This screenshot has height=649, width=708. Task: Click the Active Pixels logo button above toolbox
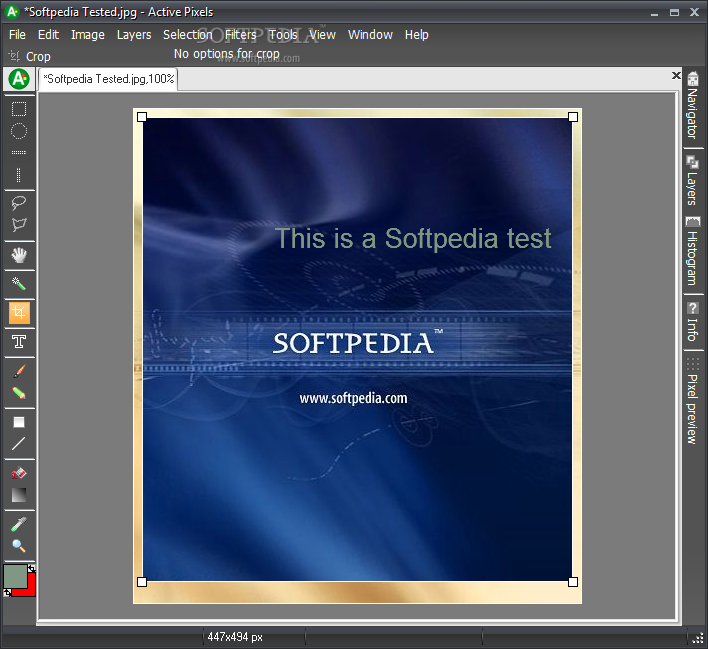coord(19,79)
